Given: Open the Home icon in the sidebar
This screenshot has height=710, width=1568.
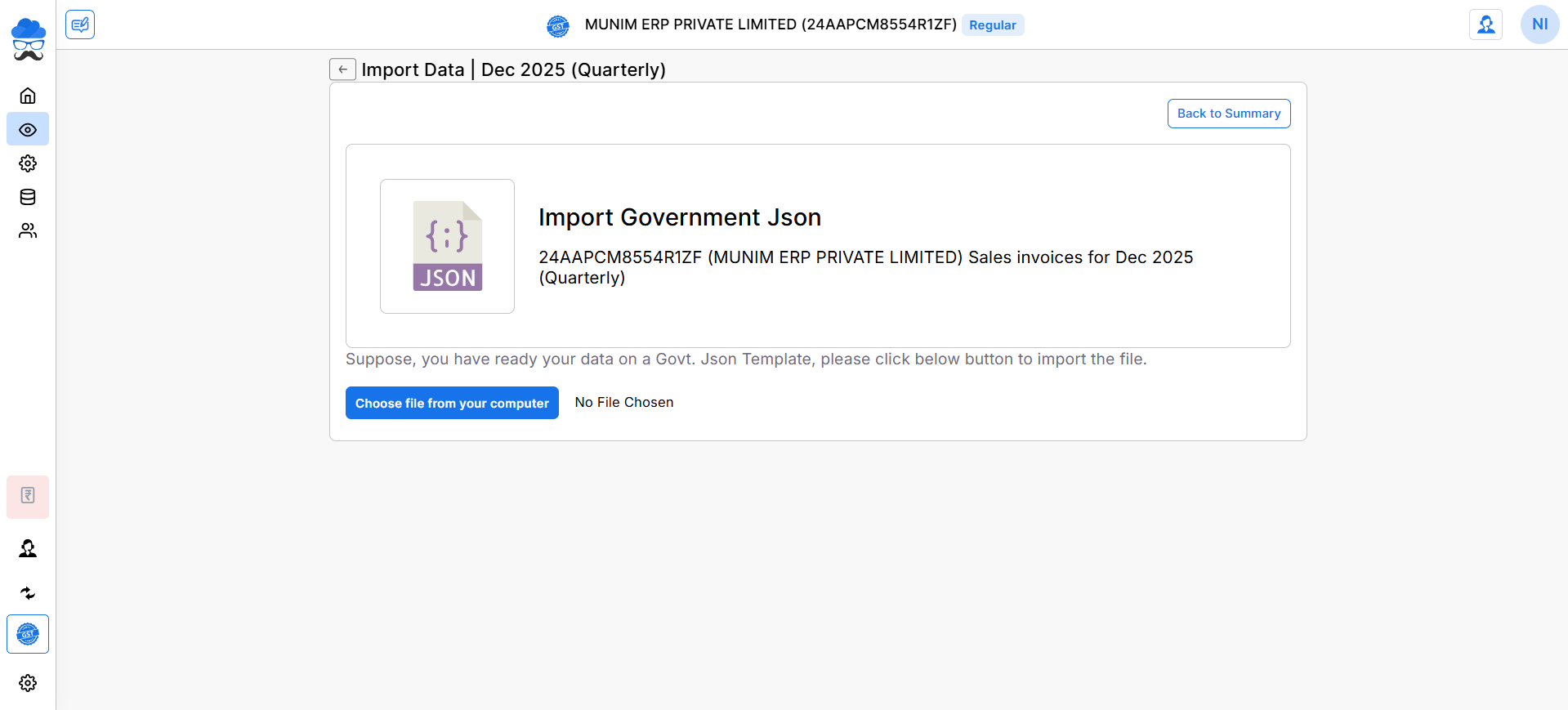Looking at the screenshot, I should point(28,96).
